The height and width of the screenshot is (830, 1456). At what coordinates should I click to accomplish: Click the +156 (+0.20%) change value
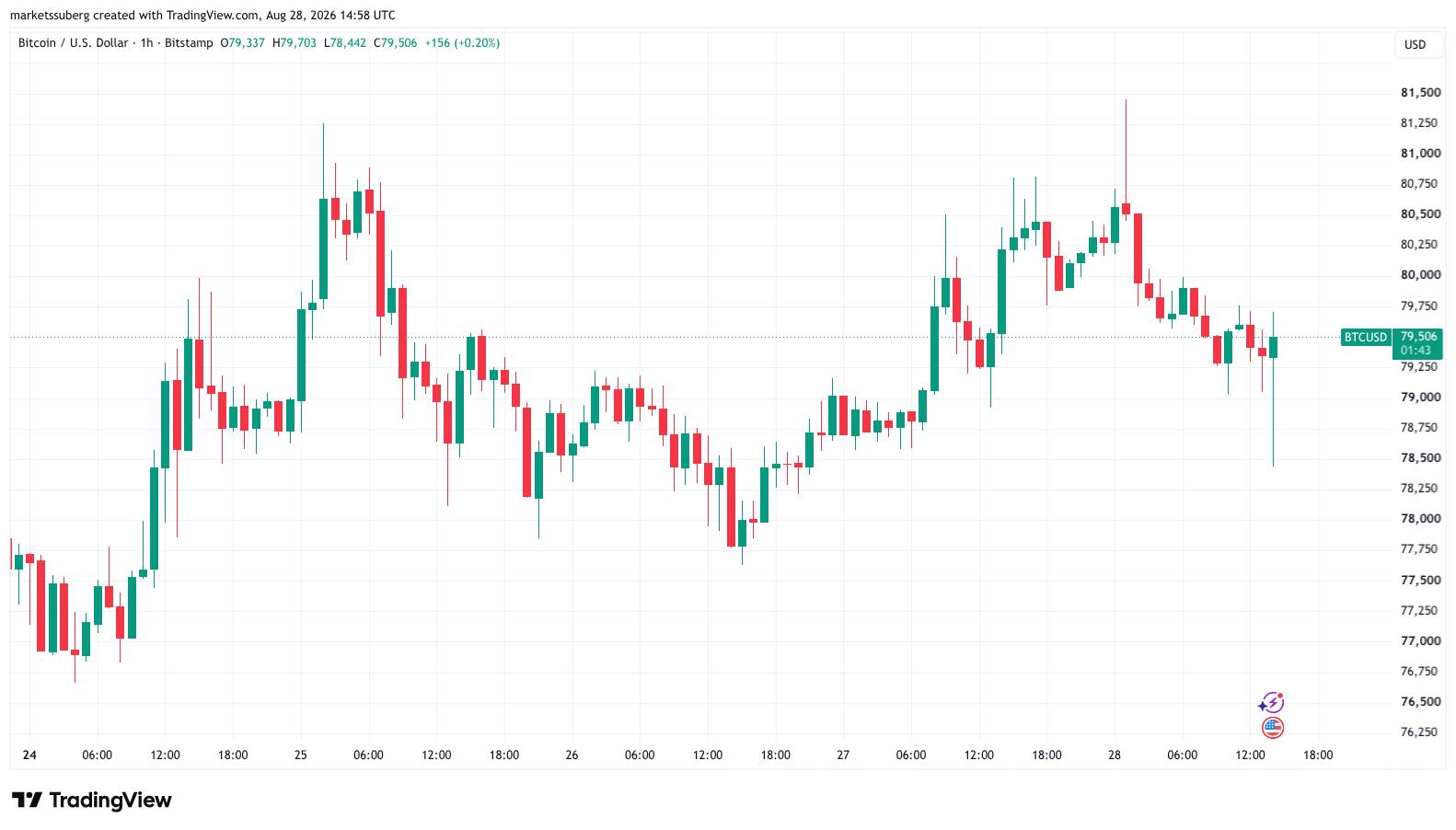462,43
